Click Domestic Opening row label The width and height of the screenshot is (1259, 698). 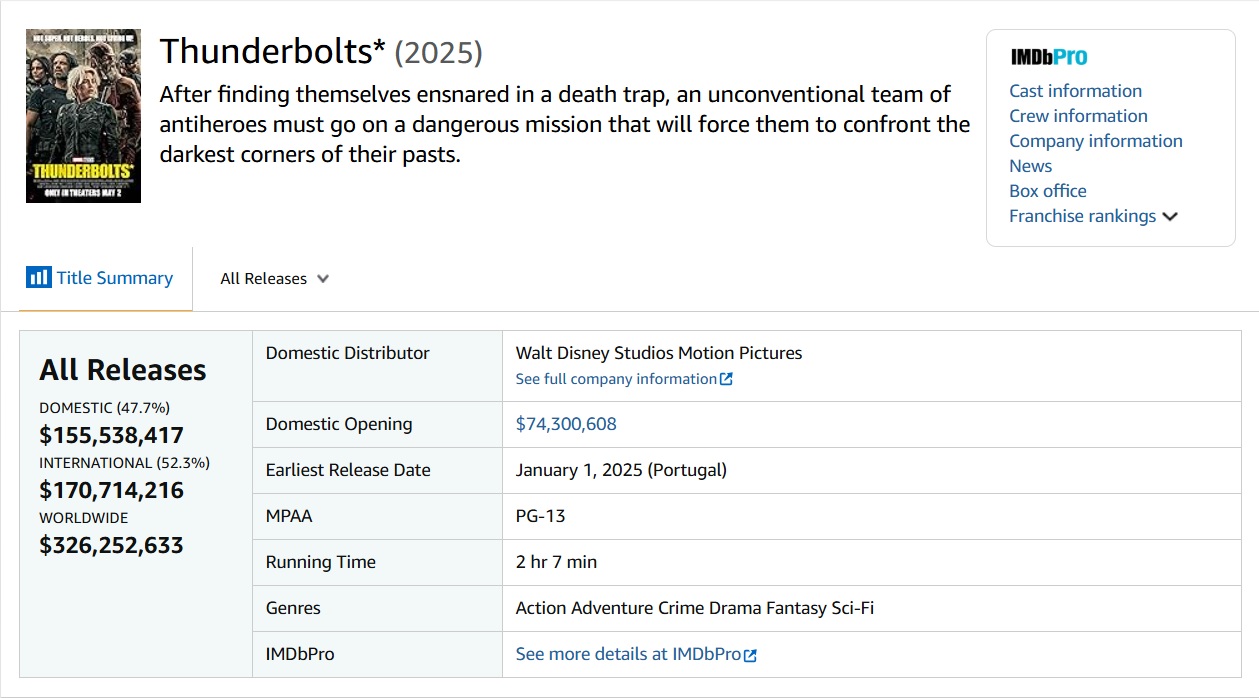pyautogui.click(x=339, y=424)
